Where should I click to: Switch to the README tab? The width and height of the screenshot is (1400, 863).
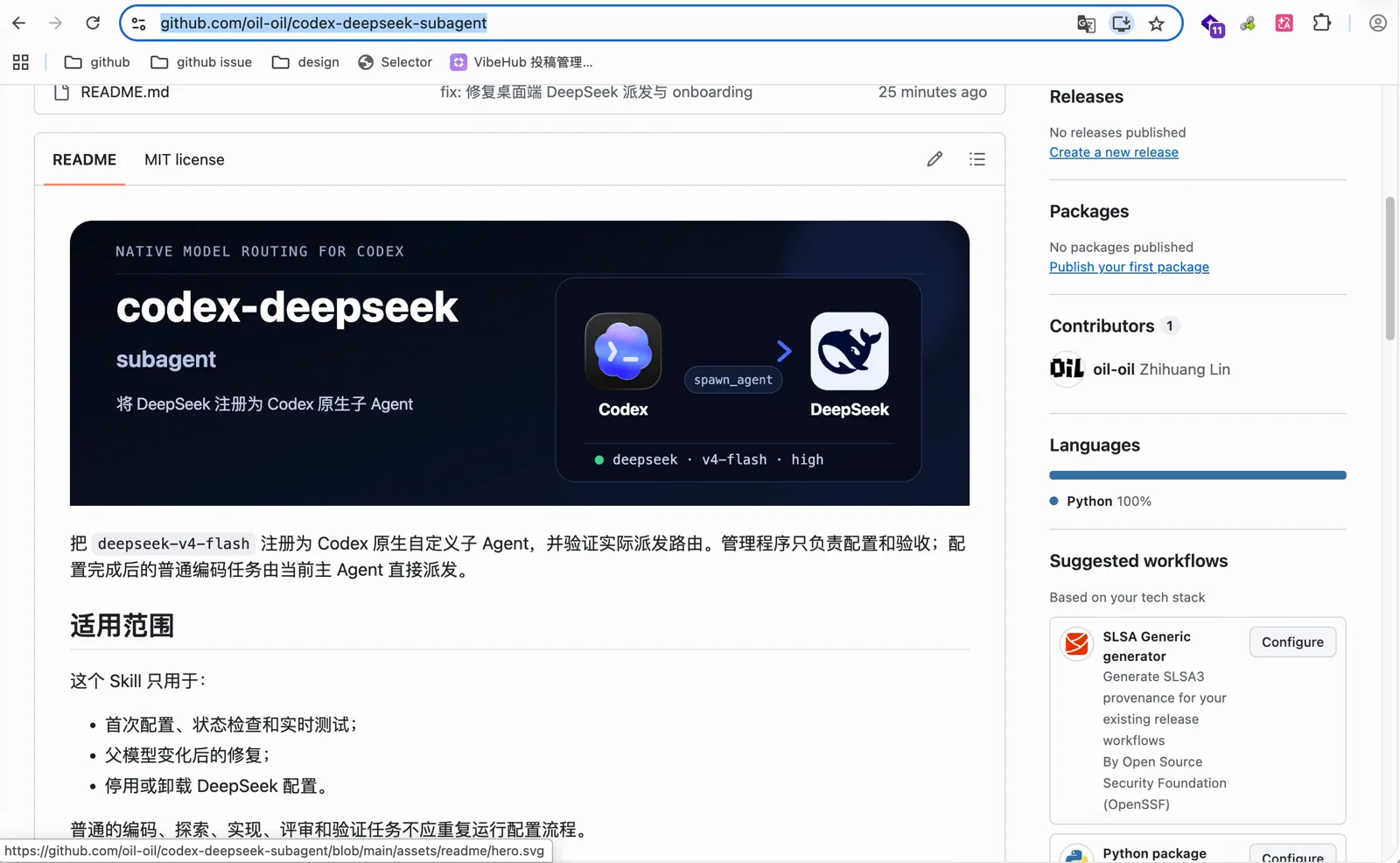click(84, 159)
